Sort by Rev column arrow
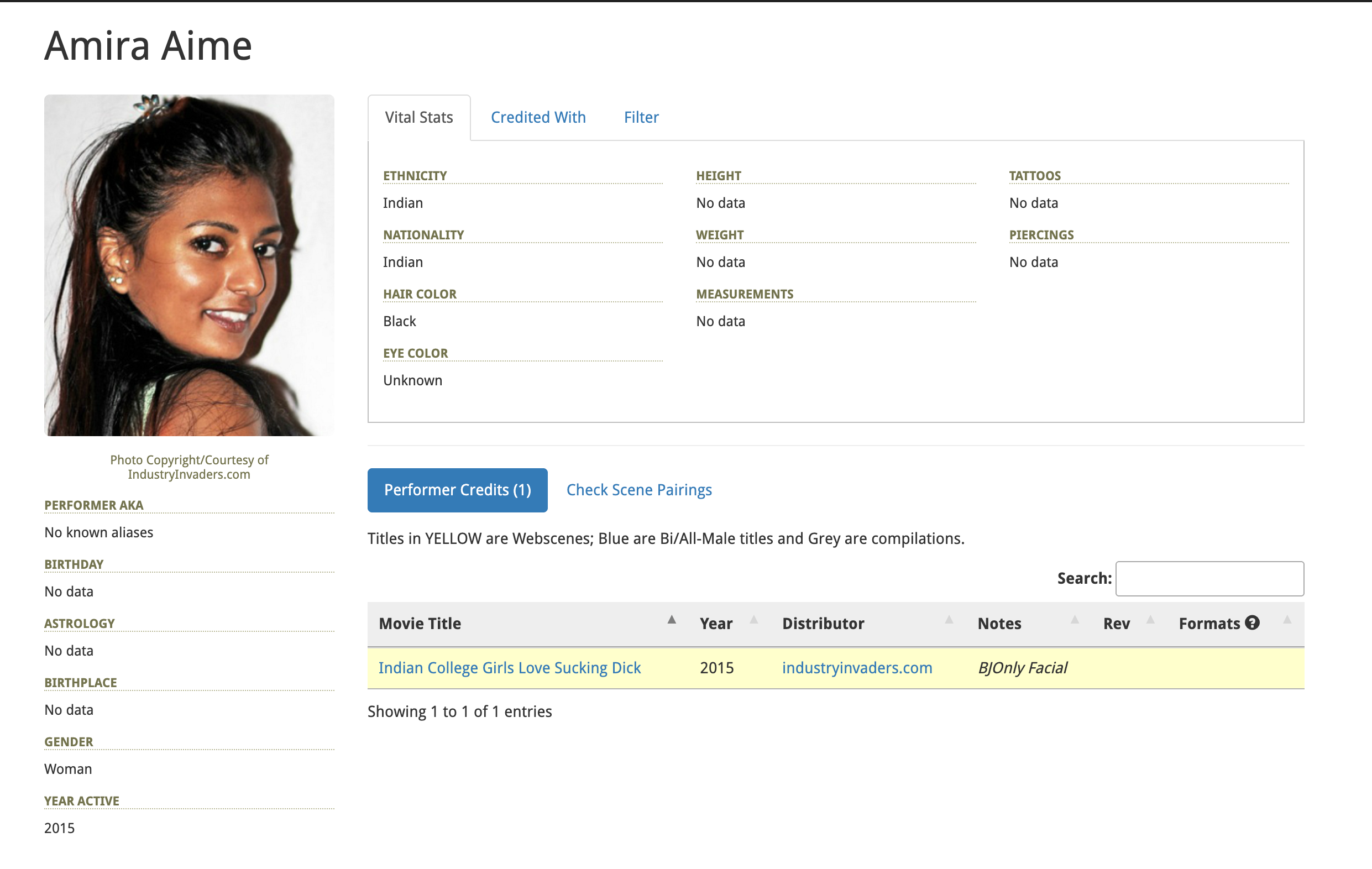This screenshot has height=869, width=1372. click(1150, 620)
